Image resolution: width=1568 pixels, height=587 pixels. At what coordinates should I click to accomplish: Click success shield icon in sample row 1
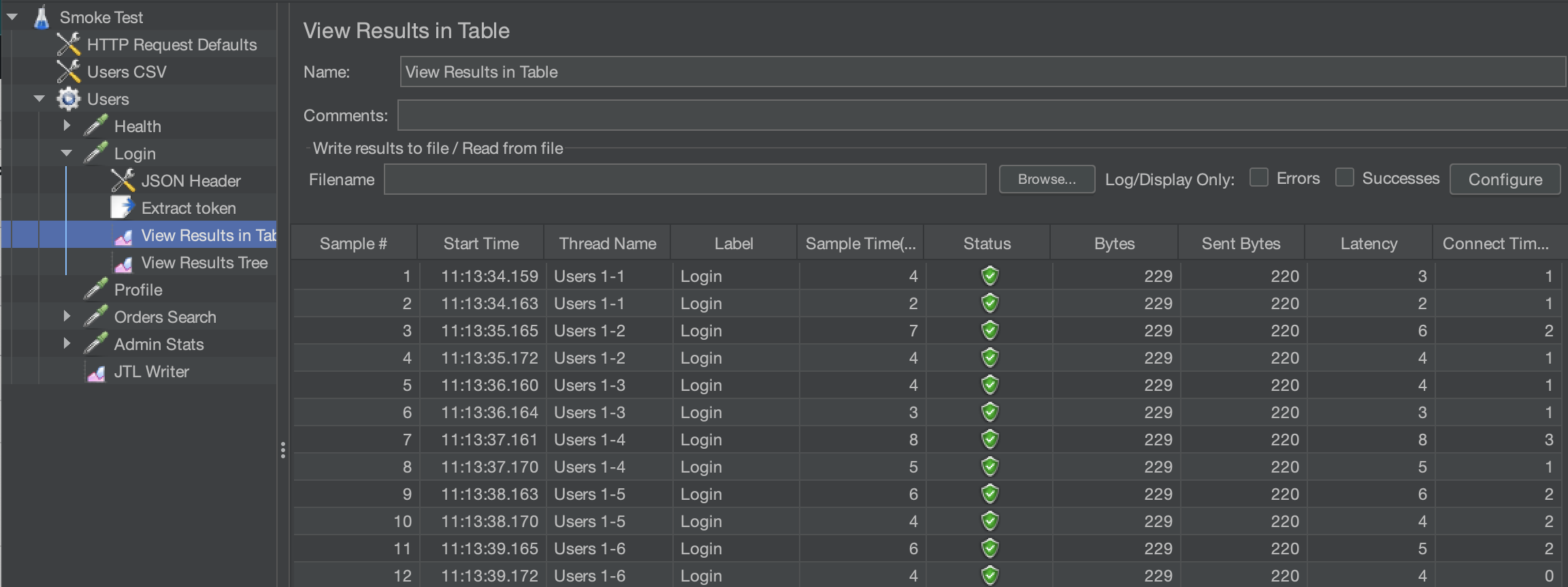coord(990,276)
